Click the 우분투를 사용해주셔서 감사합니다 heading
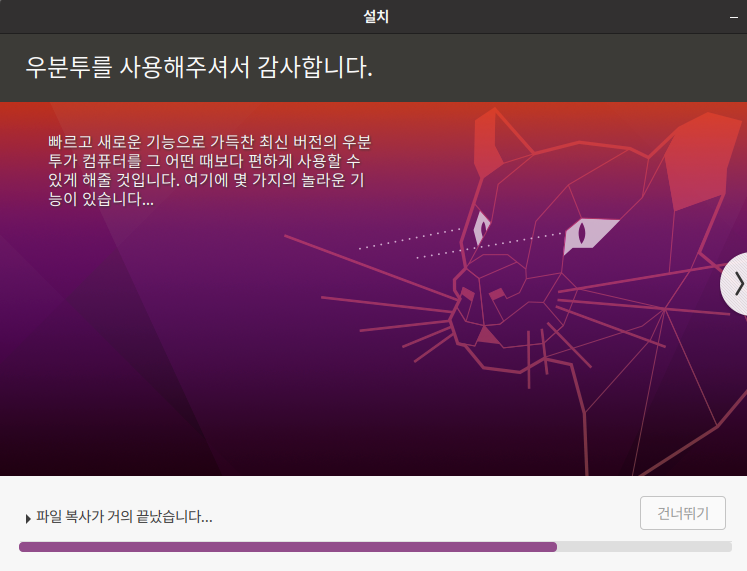The height and width of the screenshot is (571, 747). coord(199,67)
